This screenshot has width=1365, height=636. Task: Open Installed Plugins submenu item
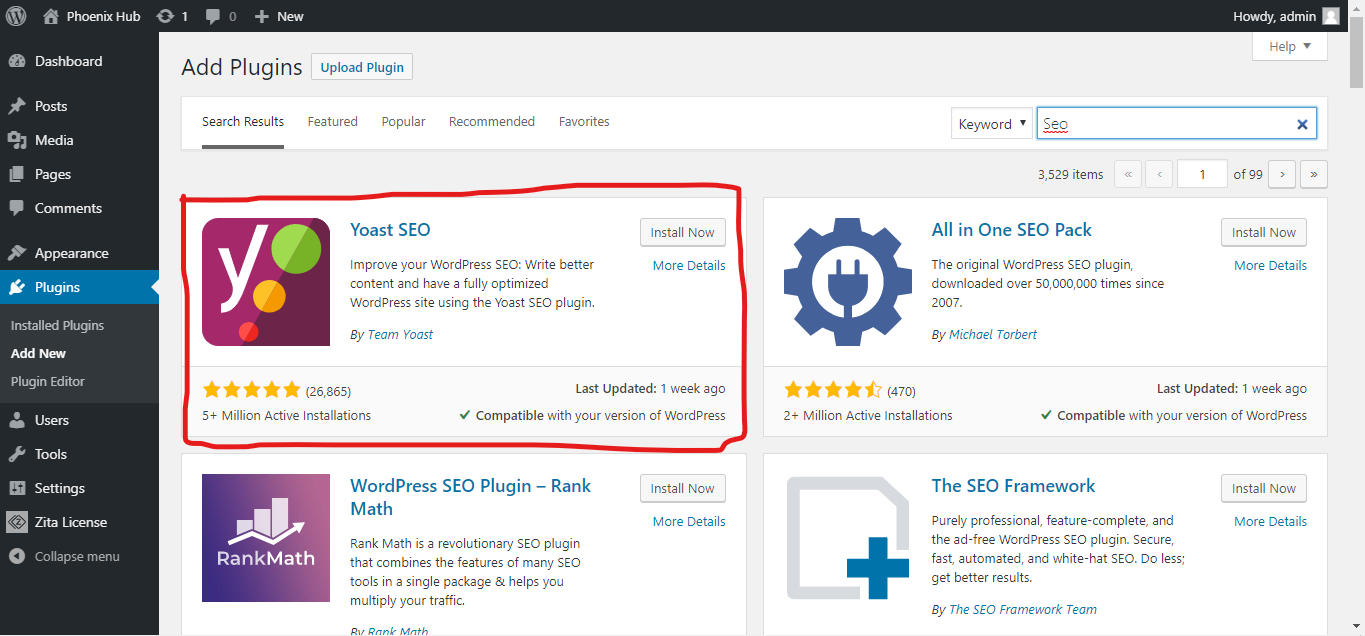click(57, 325)
